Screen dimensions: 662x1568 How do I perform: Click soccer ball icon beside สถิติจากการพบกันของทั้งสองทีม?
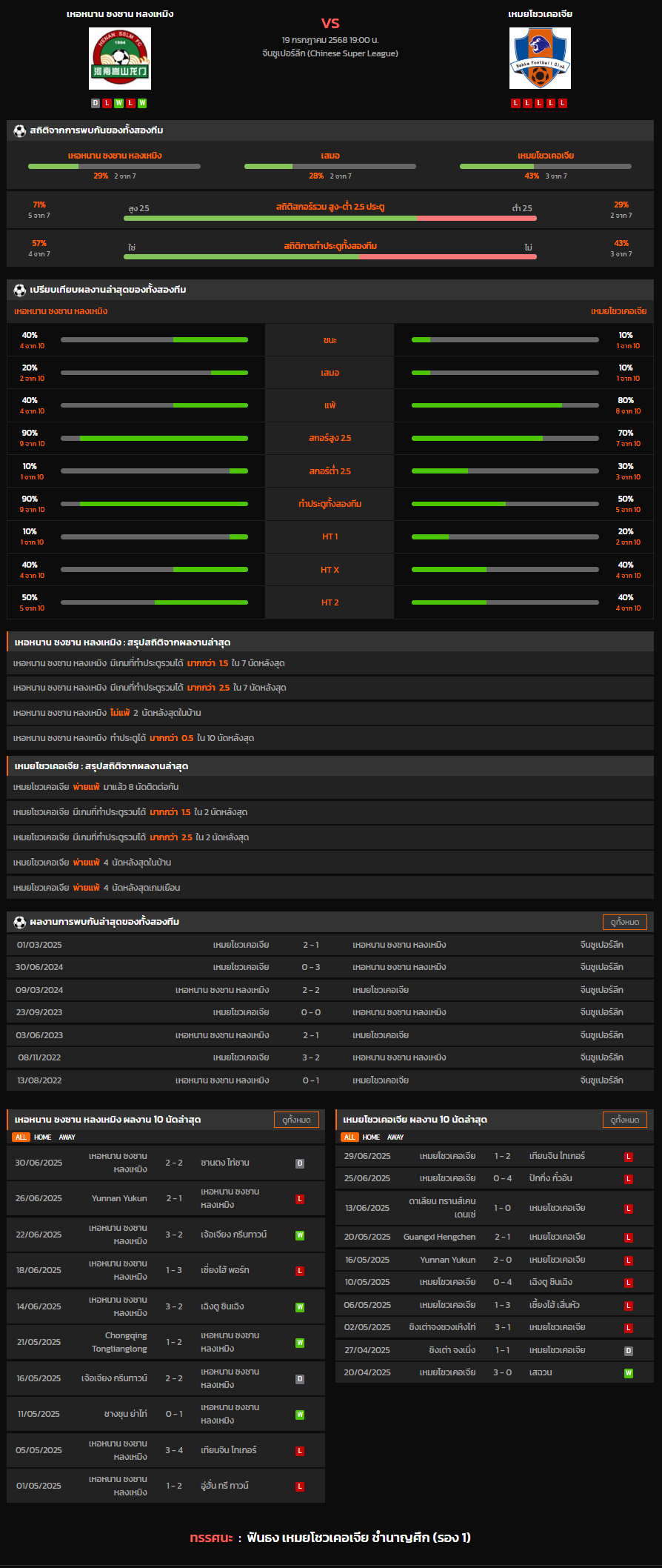coord(20,130)
